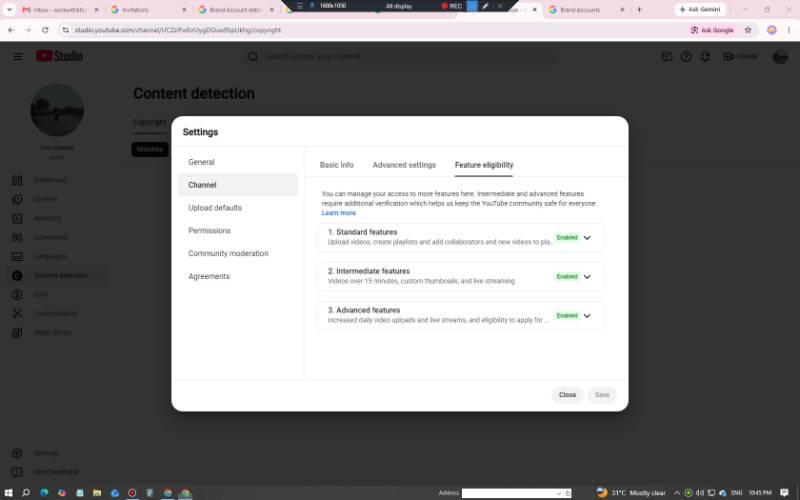Viewport: 800px width, 500px height.
Task: Click the taskbar clock
Action: tap(760, 493)
